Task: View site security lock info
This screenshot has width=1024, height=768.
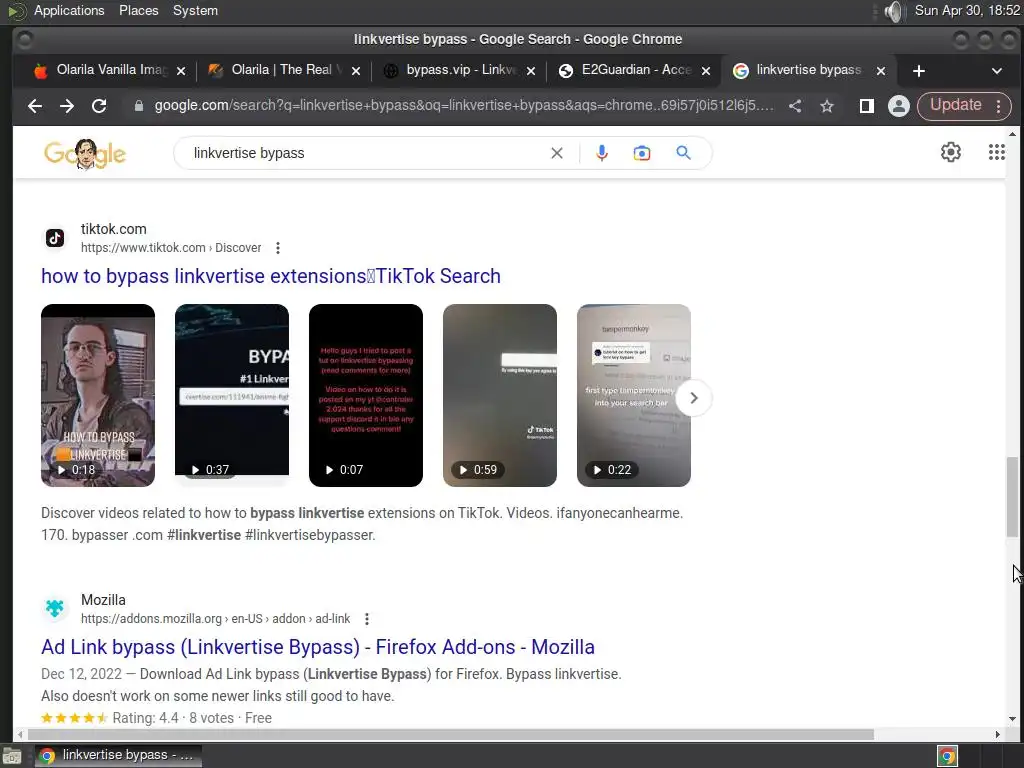Action: [x=138, y=106]
